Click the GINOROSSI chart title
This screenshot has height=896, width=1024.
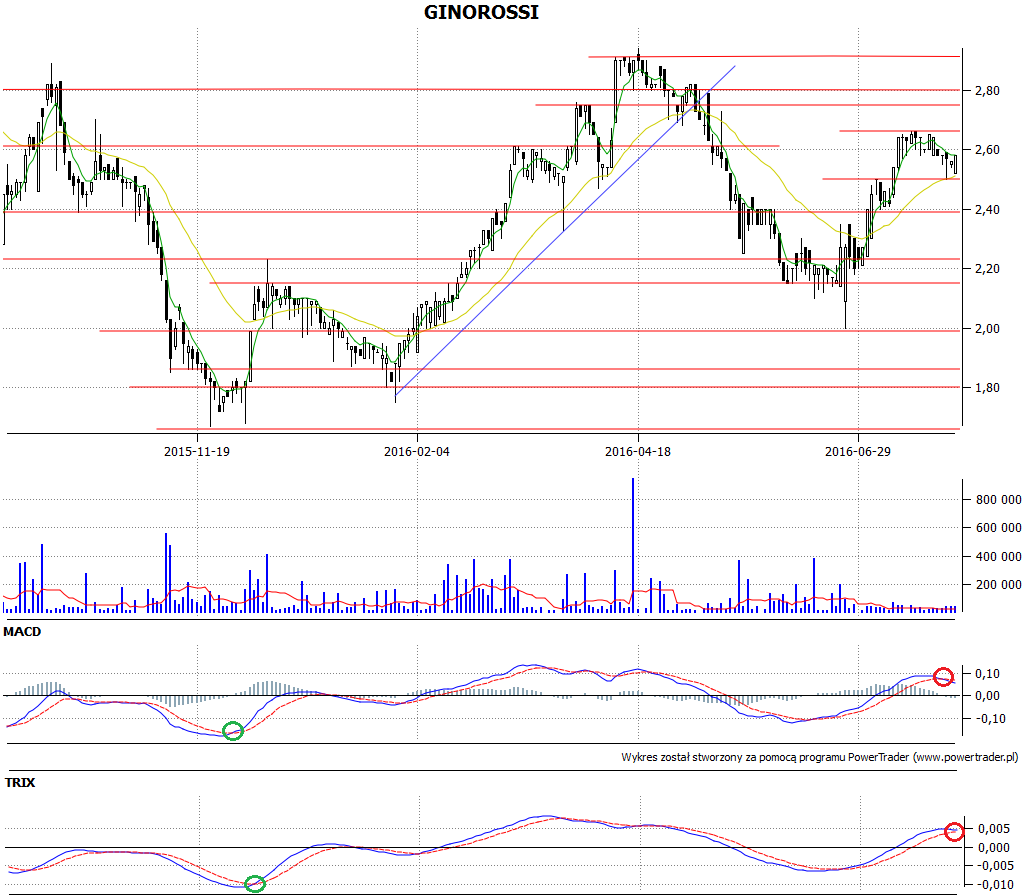click(481, 12)
